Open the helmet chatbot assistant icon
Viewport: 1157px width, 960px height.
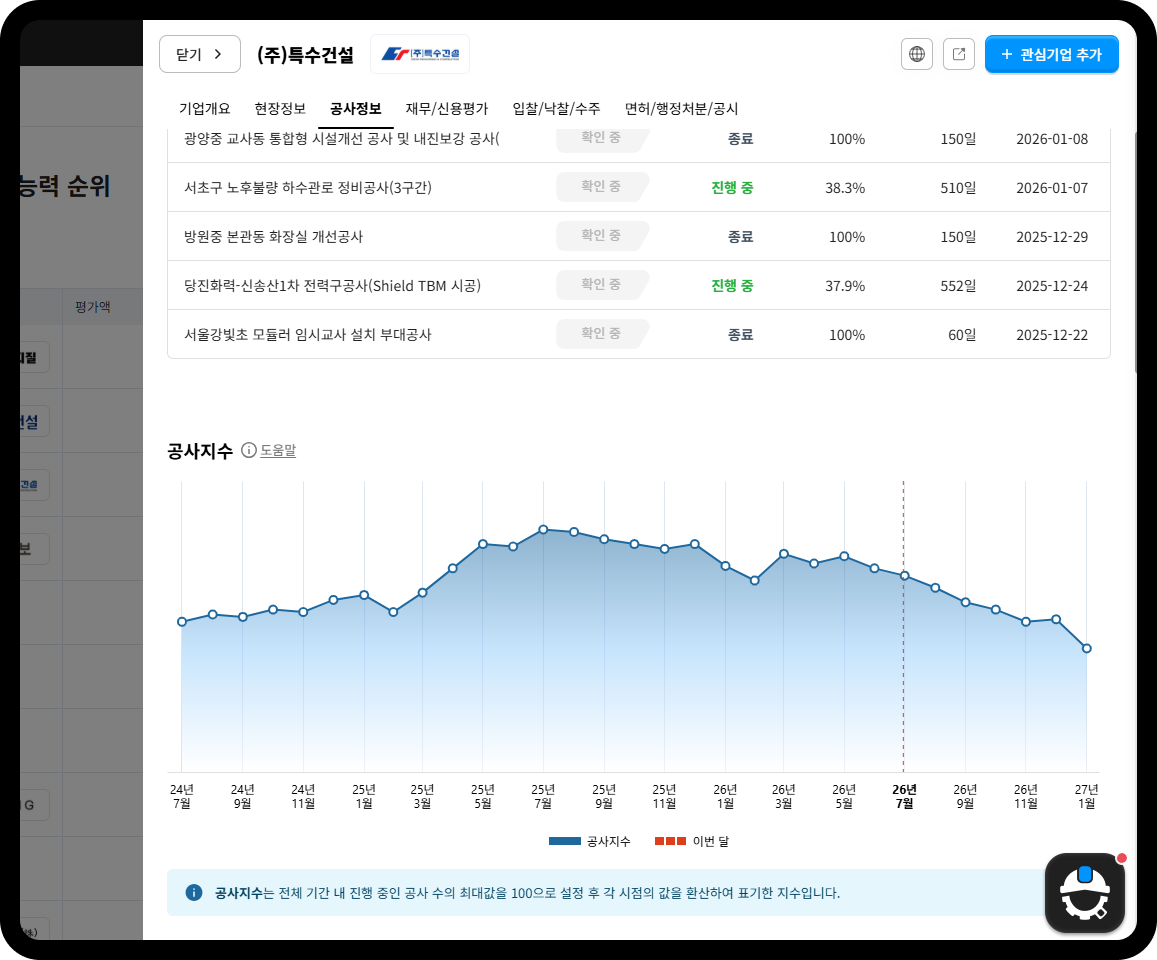point(1085,893)
